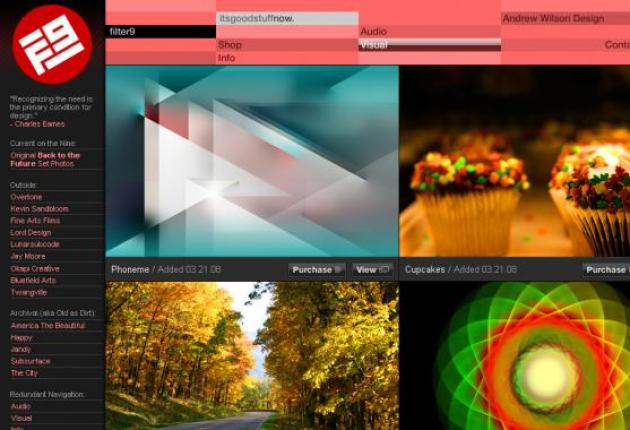This screenshot has height=430, width=630.
Task: Open itsgoodstuffnow. navigation item
Action: coord(287,18)
